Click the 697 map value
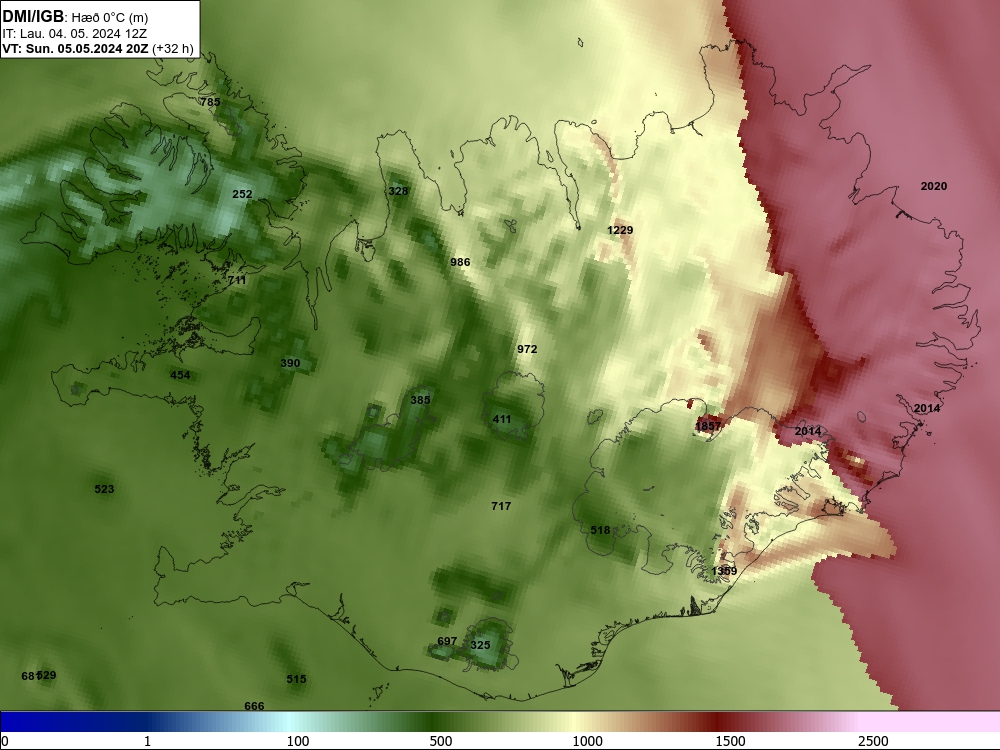The height and width of the screenshot is (750, 1000). coord(447,641)
